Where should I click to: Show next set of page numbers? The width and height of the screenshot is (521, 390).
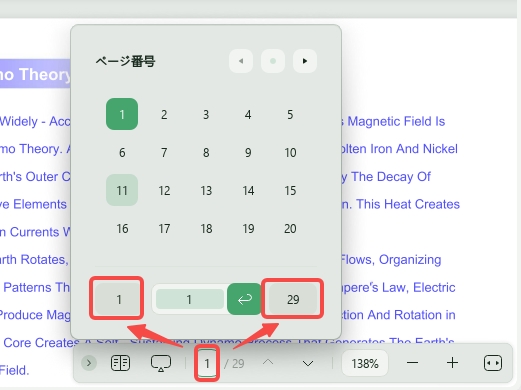[x=305, y=61]
